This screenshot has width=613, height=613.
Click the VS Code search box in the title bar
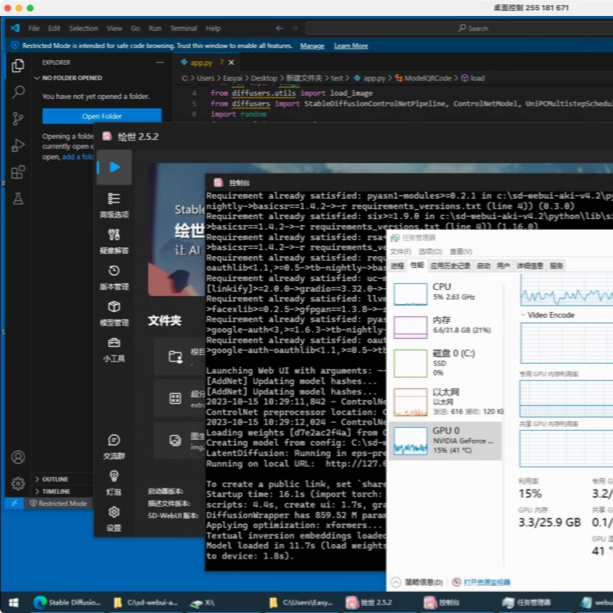[x=459, y=28]
